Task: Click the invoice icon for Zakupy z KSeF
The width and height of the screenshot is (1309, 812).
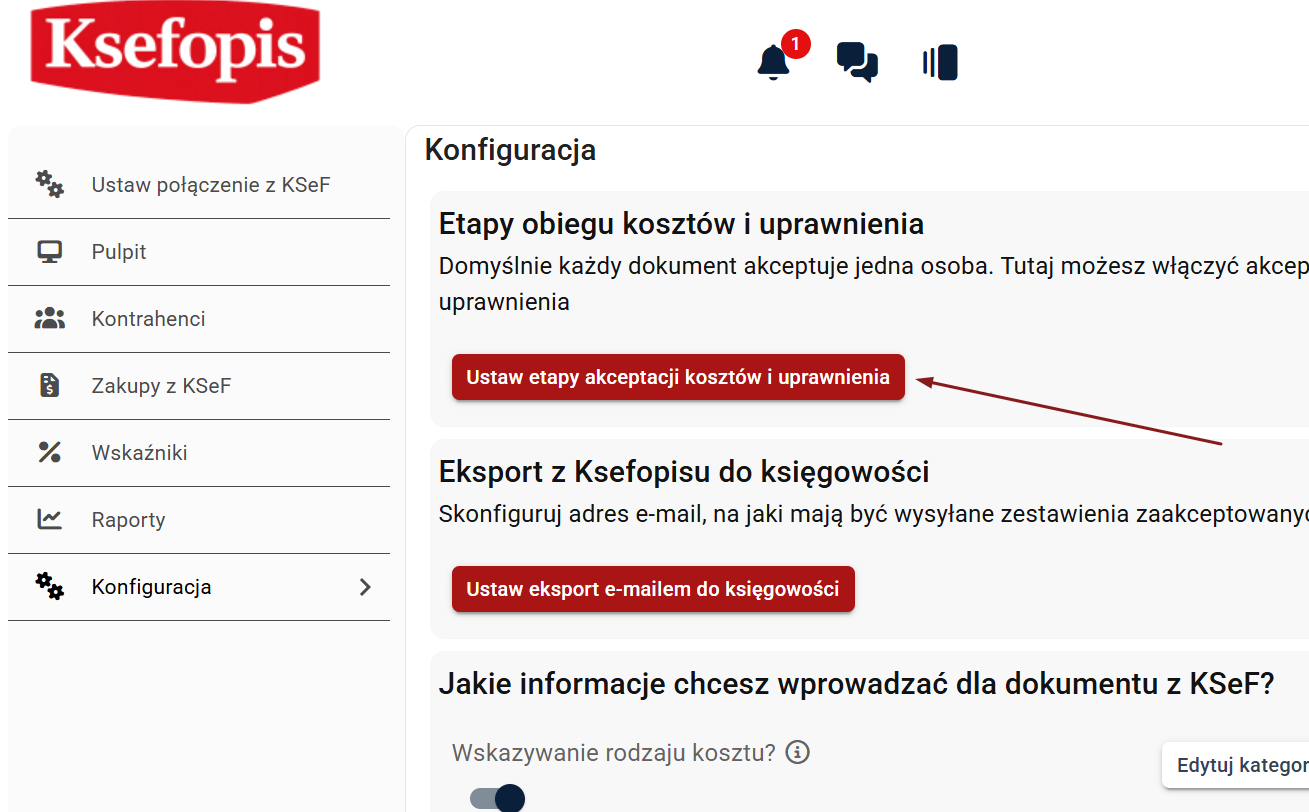Action: click(x=49, y=386)
